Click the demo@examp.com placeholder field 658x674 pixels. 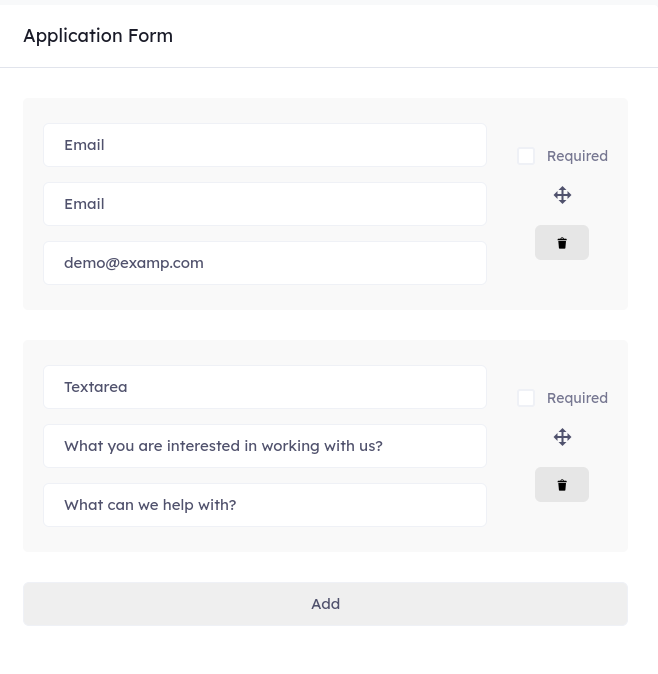pyautogui.click(x=265, y=263)
